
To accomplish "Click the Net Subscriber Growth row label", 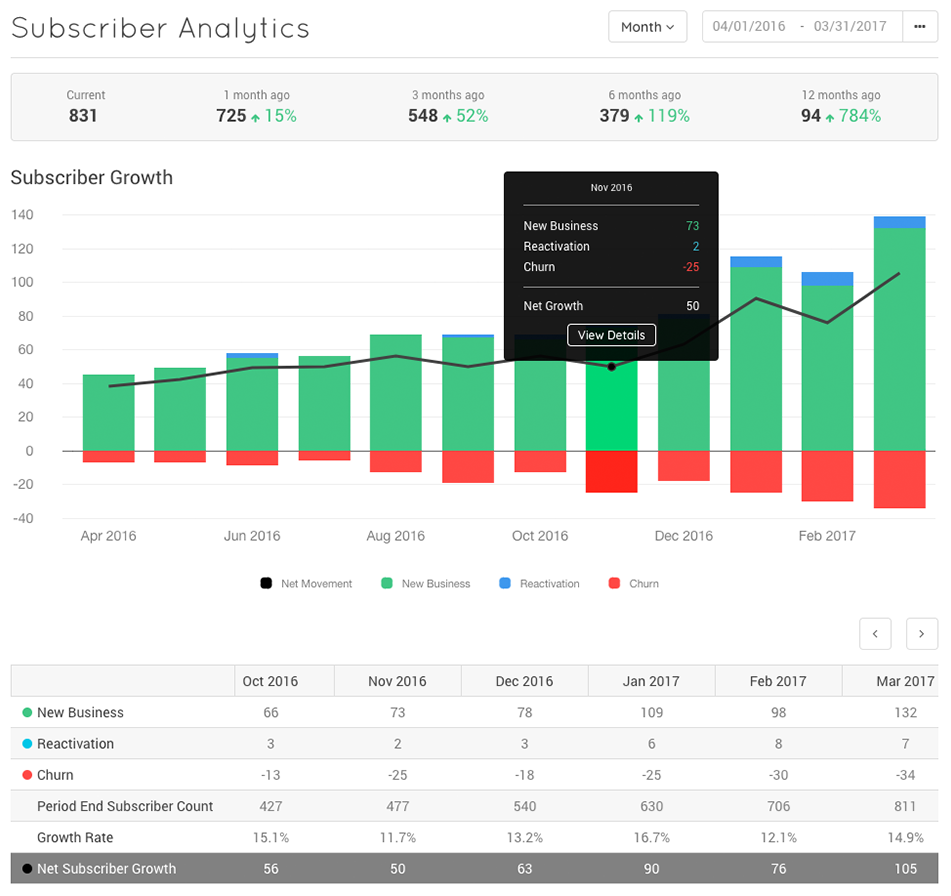I will click(x=107, y=869).
